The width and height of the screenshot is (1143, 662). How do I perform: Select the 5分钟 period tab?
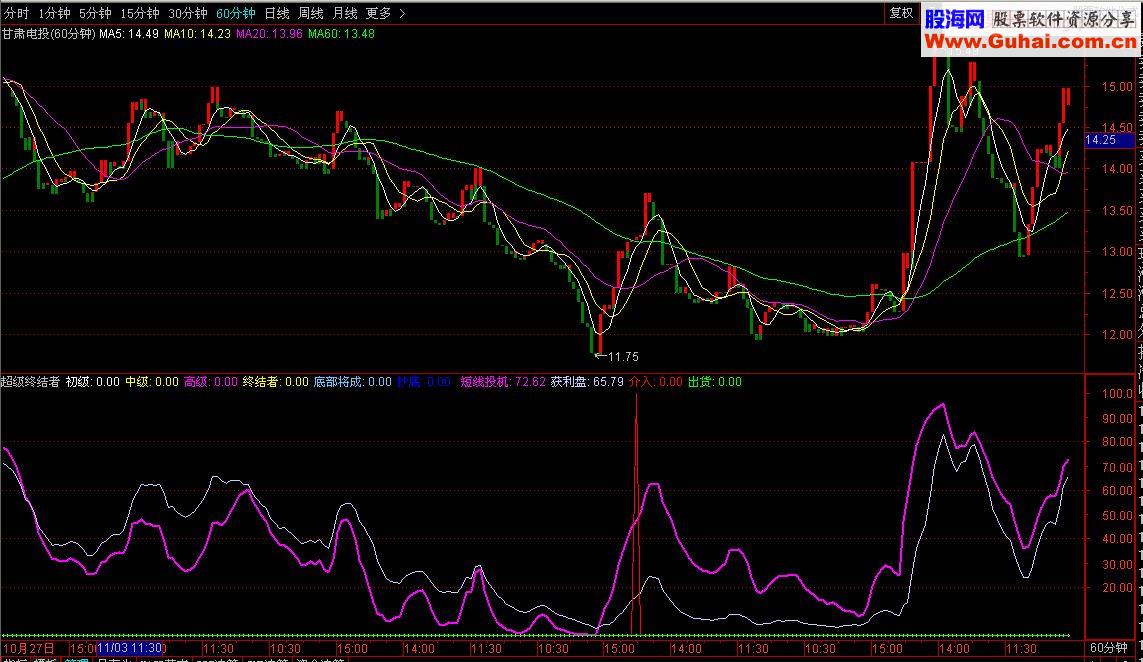[x=95, y=13]
